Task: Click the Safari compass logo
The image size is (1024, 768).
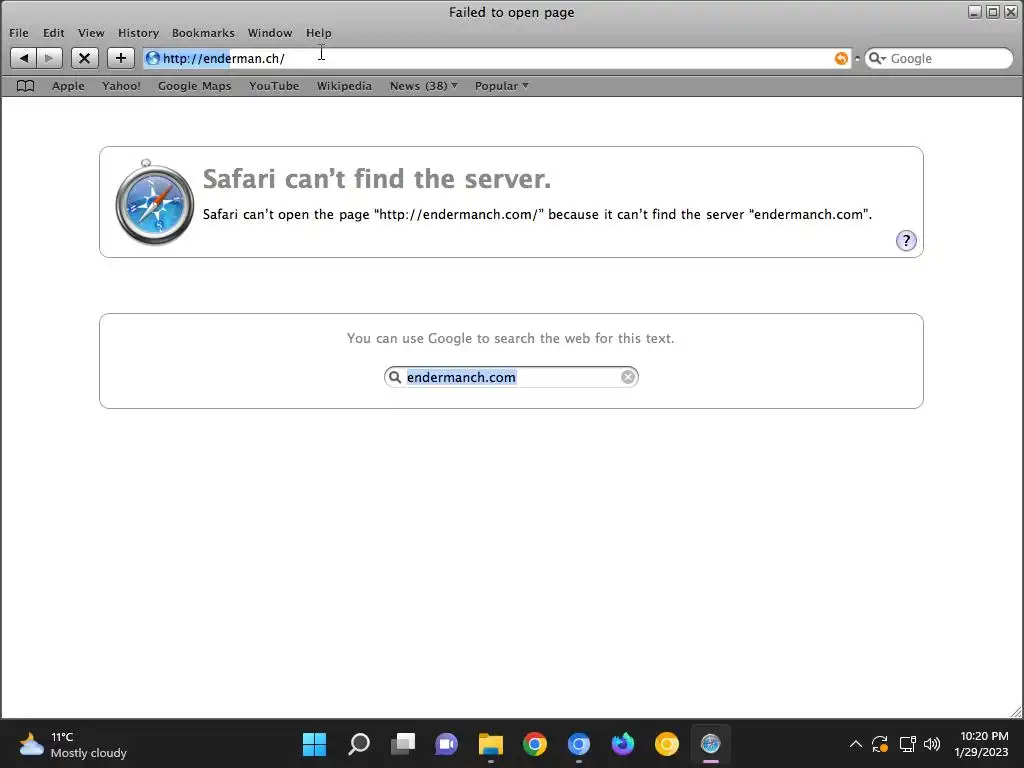Action: point(154,202)
